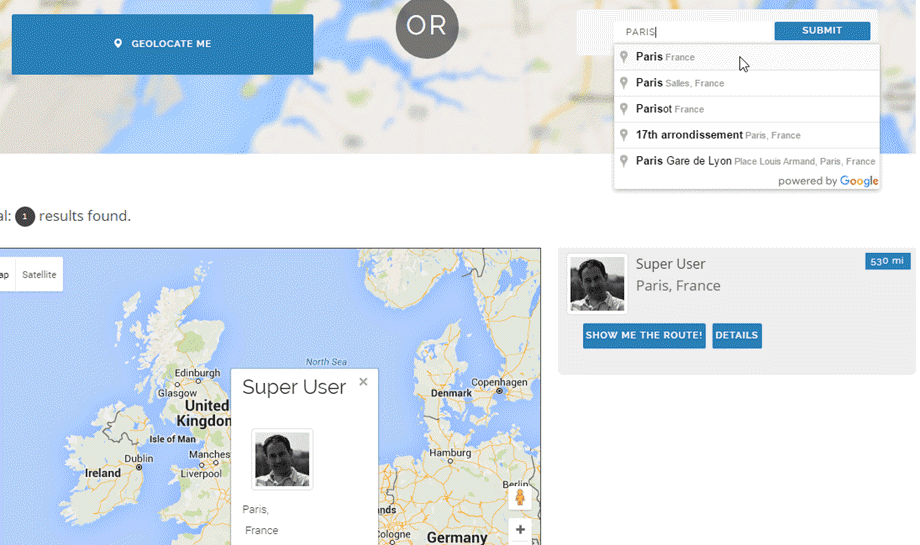Click the Submit search button
Viewport: 920px width, 545px height.
821,31
